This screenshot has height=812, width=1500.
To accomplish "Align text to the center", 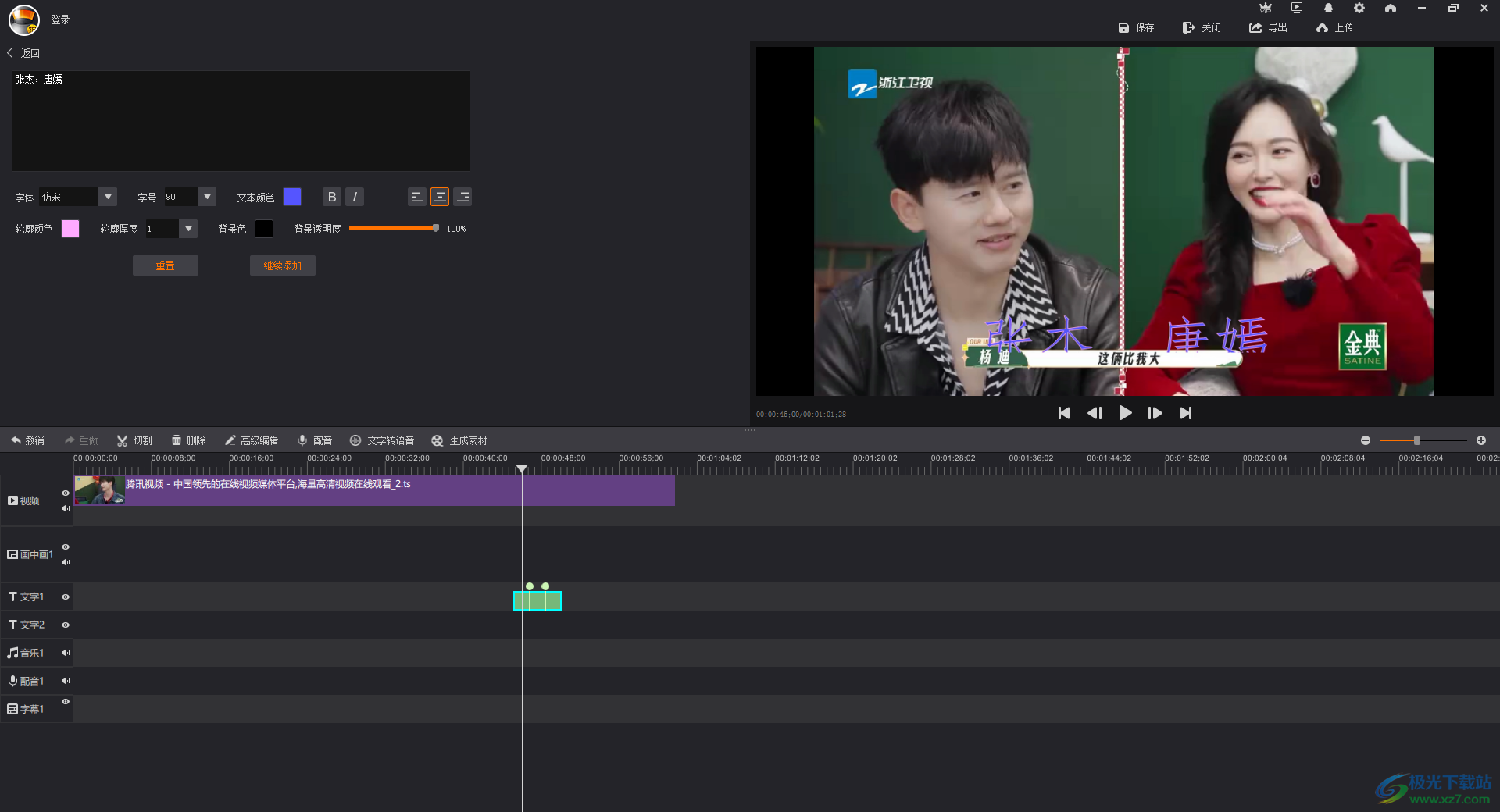I will coord(440,197).
